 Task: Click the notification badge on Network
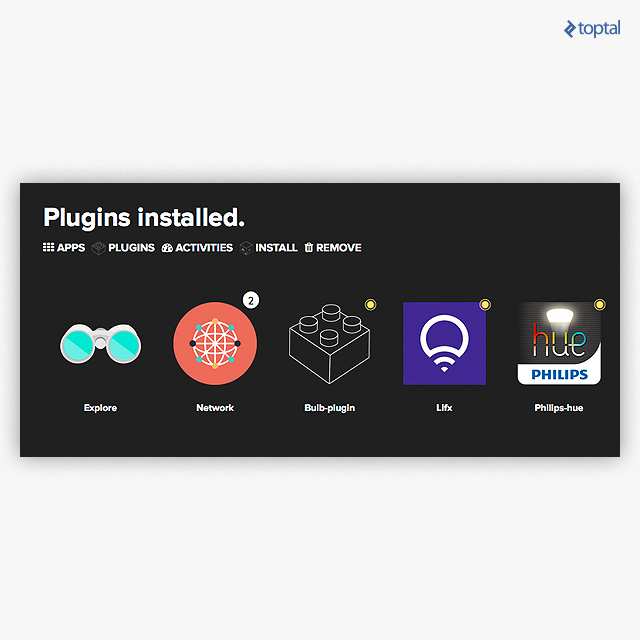click(x=252, y=300)
